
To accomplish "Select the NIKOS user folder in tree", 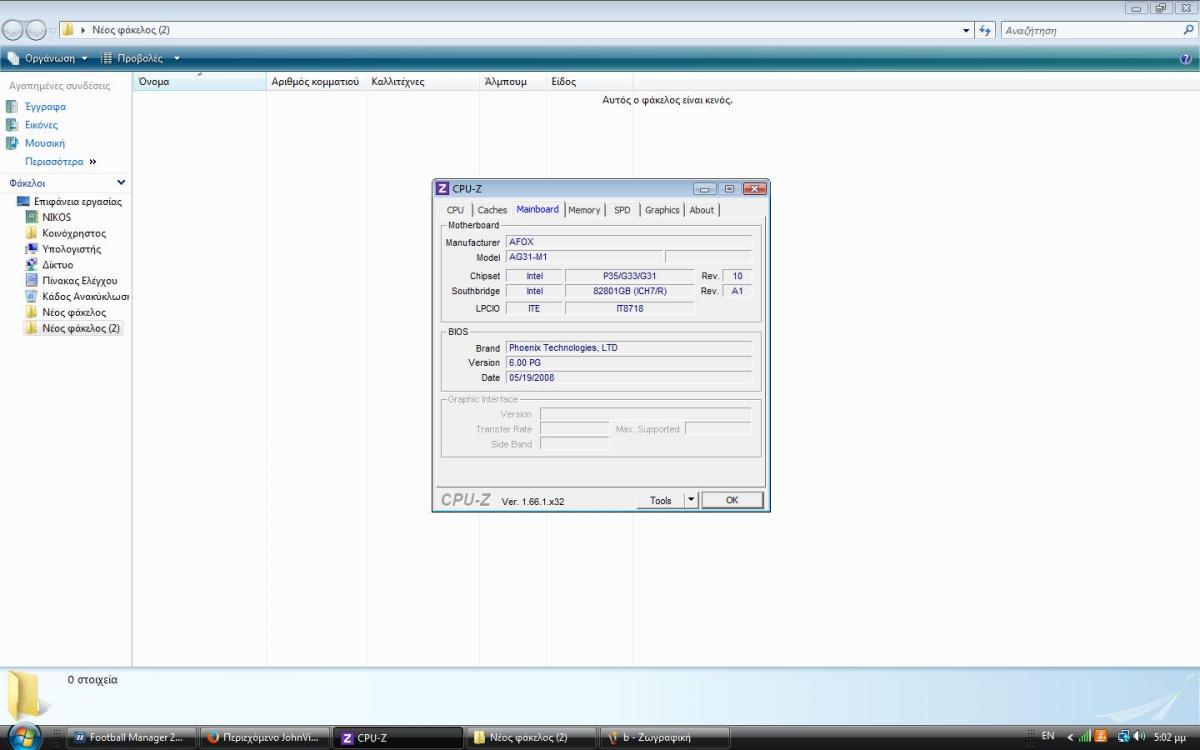I will coord(56,217).
